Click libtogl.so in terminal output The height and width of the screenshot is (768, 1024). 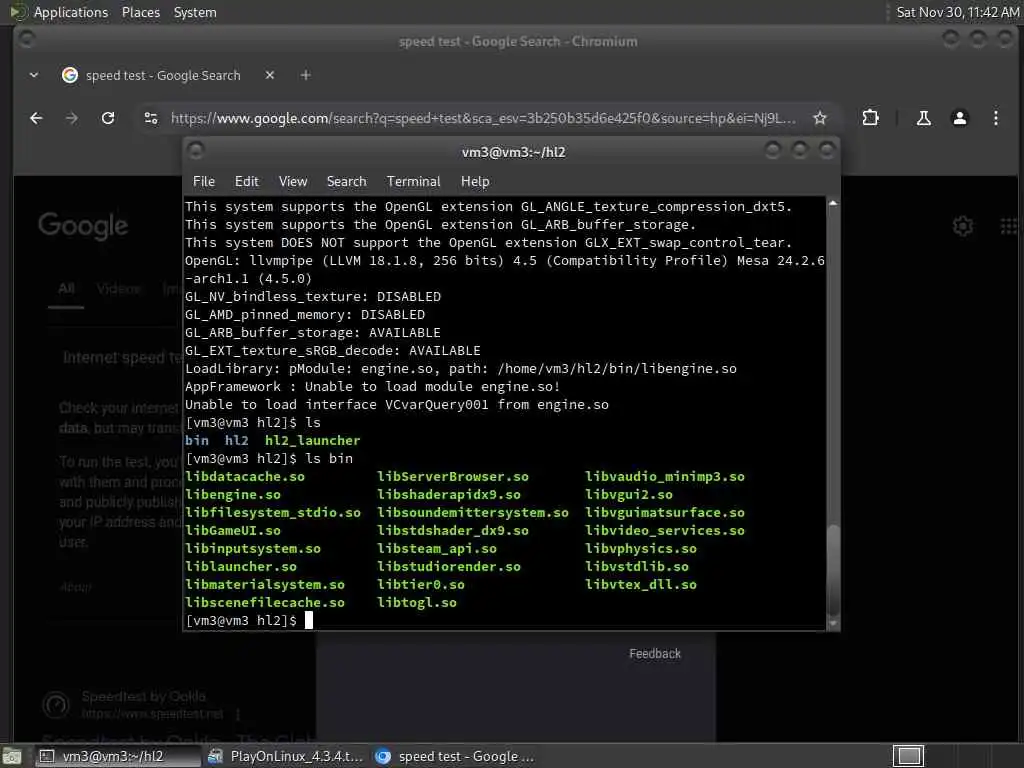(x=417, y=603)
